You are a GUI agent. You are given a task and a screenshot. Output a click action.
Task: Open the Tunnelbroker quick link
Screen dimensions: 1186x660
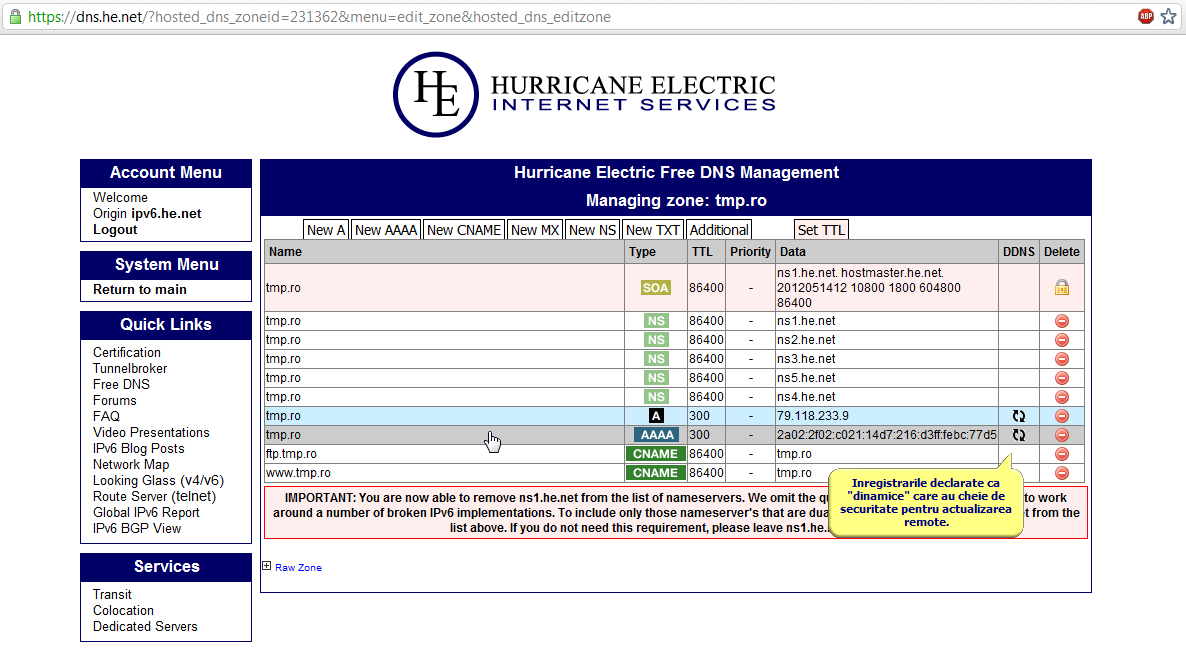coord(130,368)
